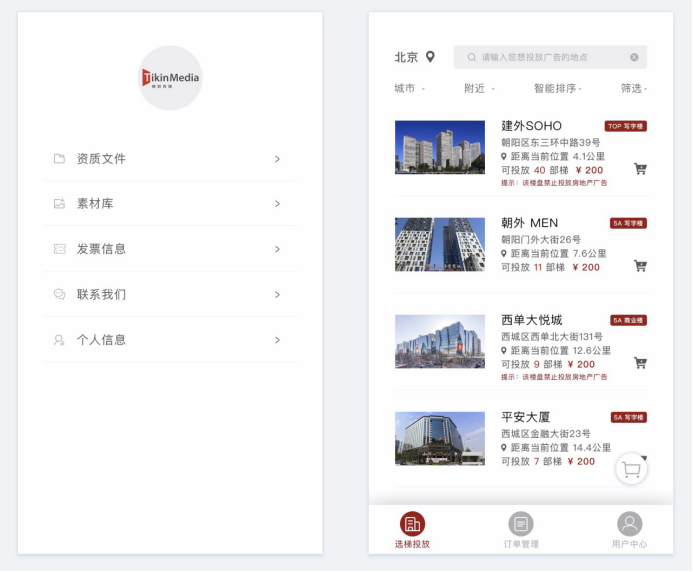Open 素材库 via its chevron arrow
This screenshot has width=693, height=572.
tap(277, 204)
